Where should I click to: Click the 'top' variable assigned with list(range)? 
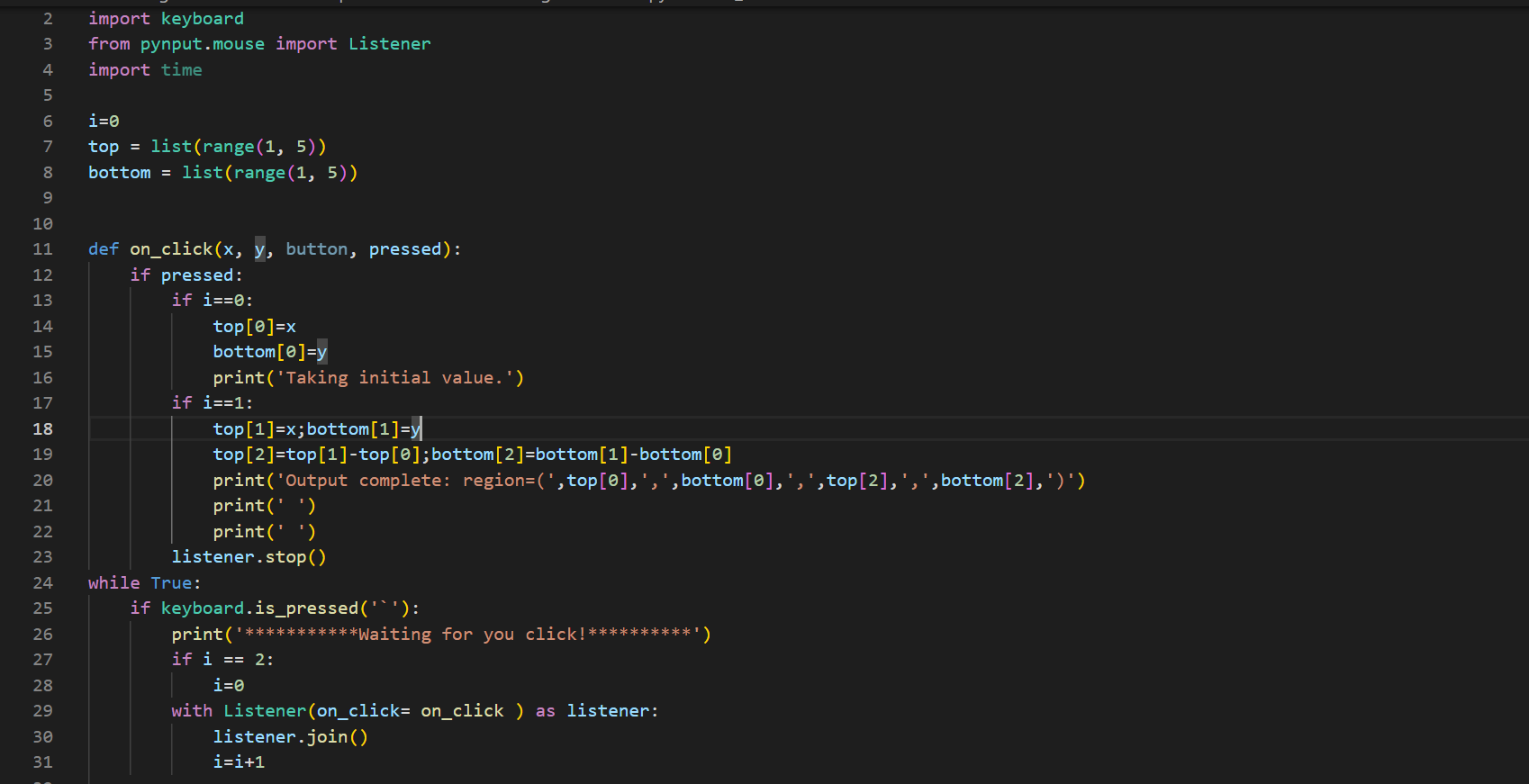pyautogui.click(x=104, y=147)
